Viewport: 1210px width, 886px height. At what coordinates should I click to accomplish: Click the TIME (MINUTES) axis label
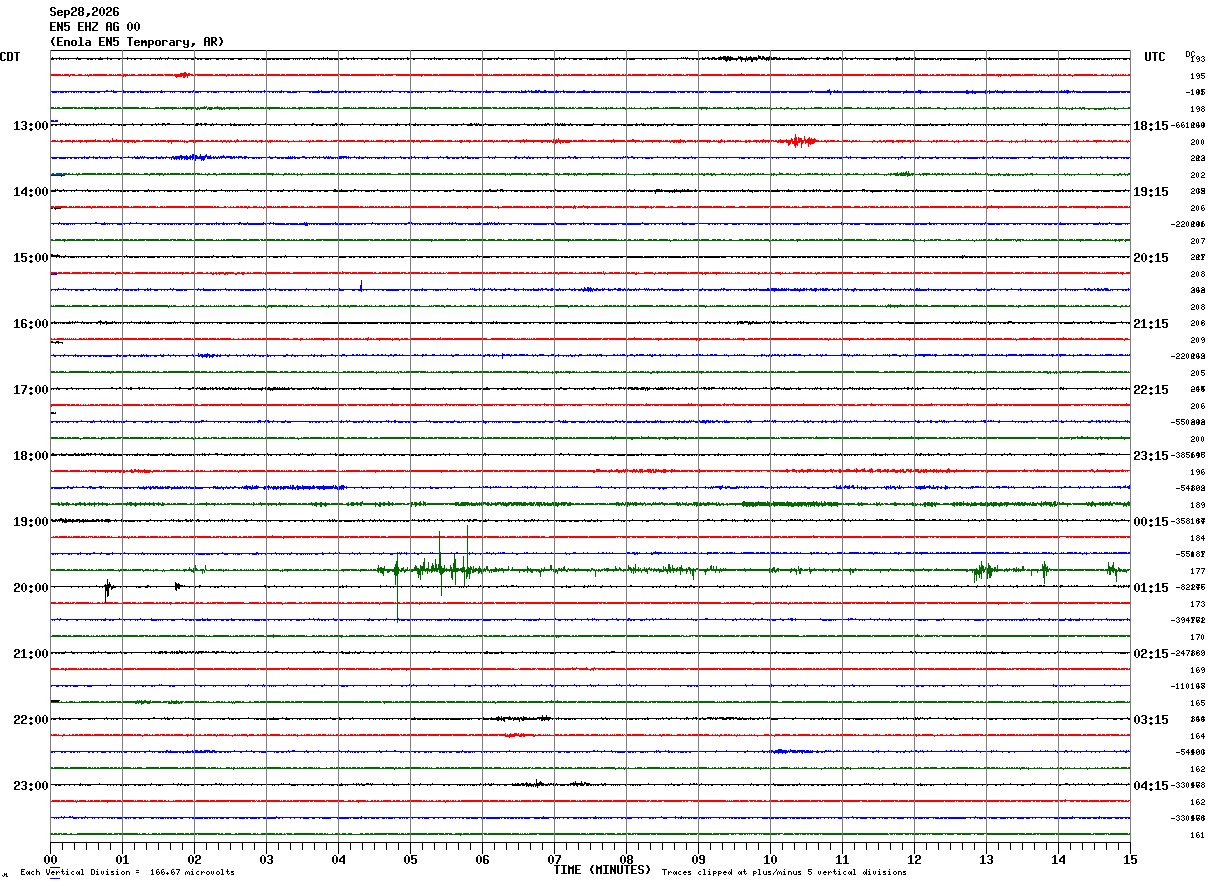(x=602, y=870)
